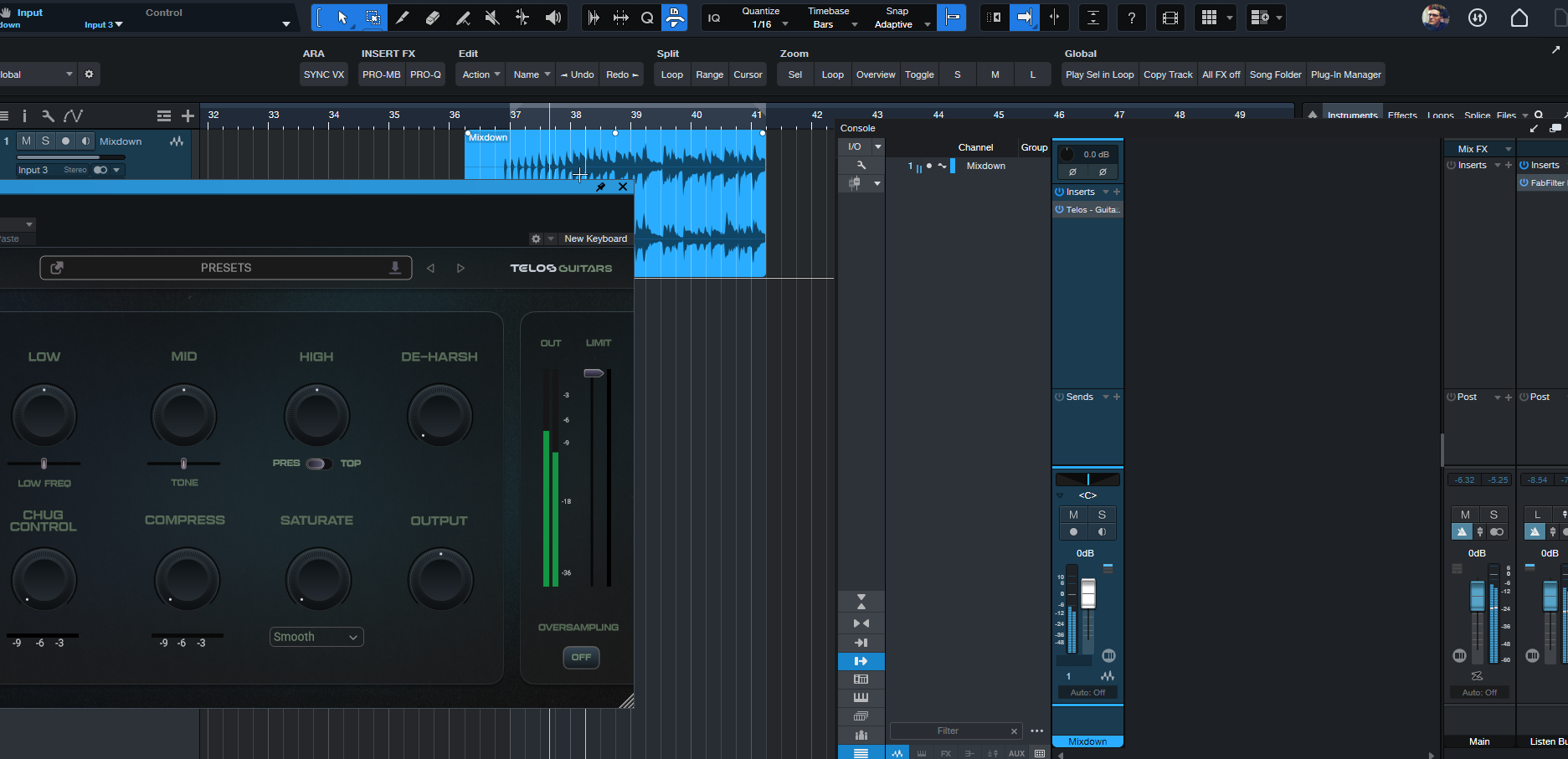Toggle oversampling OFF button
This screenshot has width=1568, height=759.
pos(581,657)
